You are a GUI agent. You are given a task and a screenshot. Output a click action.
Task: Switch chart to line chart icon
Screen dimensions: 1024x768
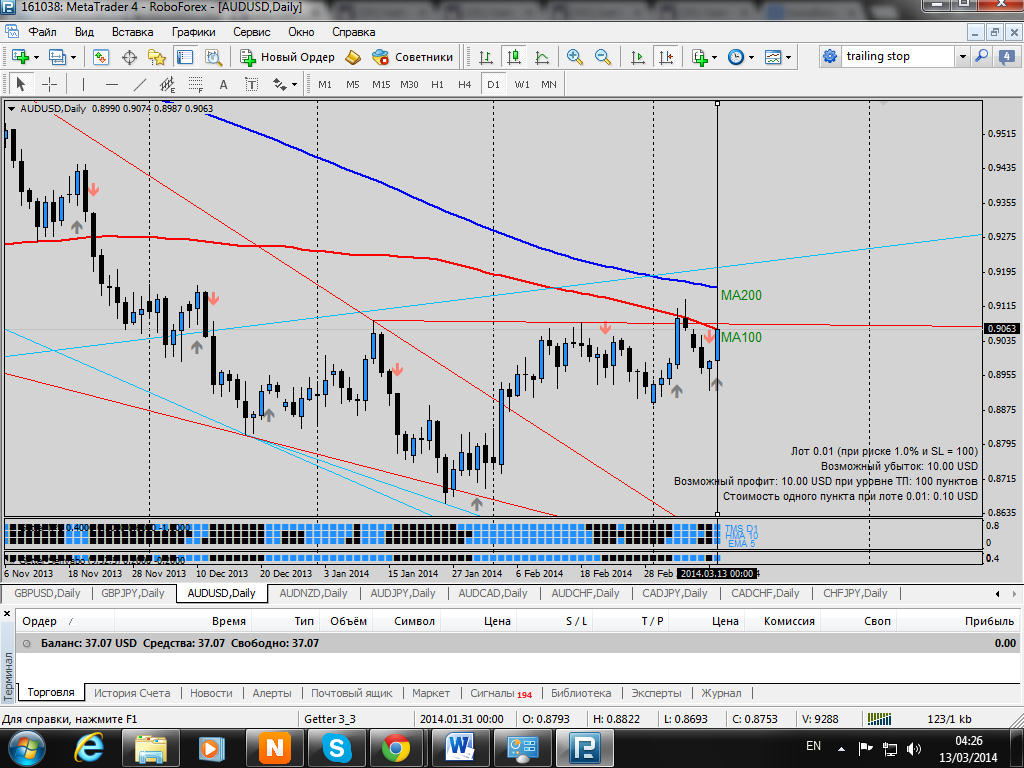pos(542,57)
